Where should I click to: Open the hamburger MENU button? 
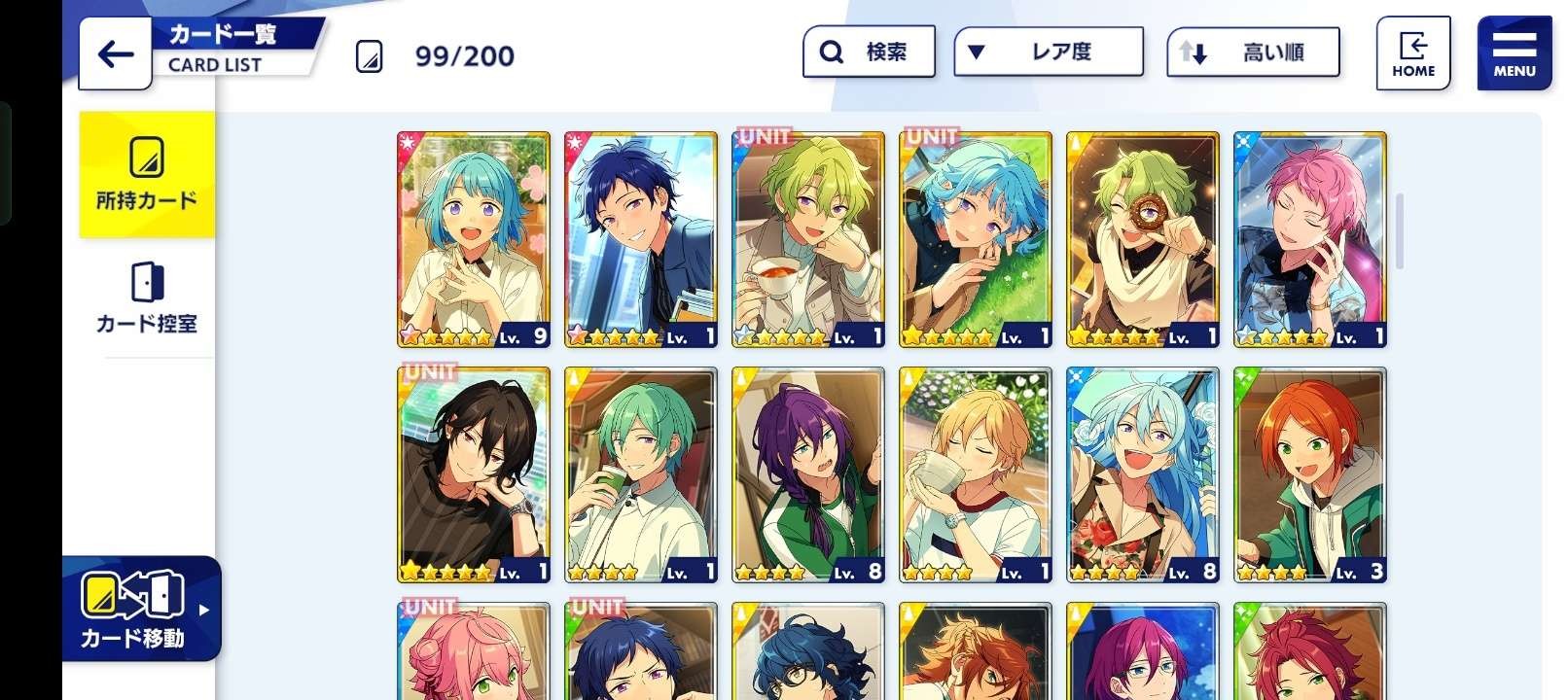[1514, 53]
